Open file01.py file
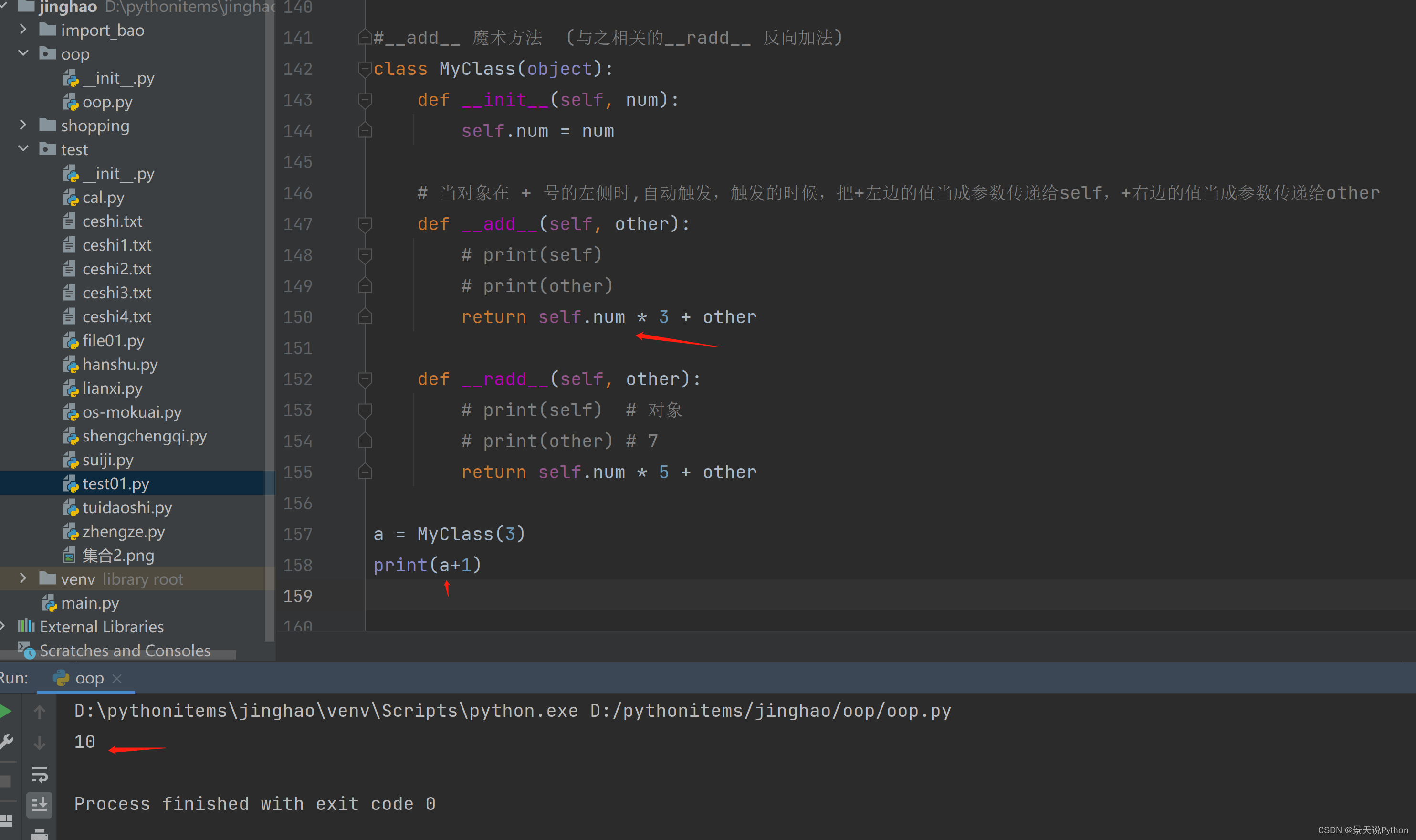Screen dimensions: 1416x840 click(113, 341)
